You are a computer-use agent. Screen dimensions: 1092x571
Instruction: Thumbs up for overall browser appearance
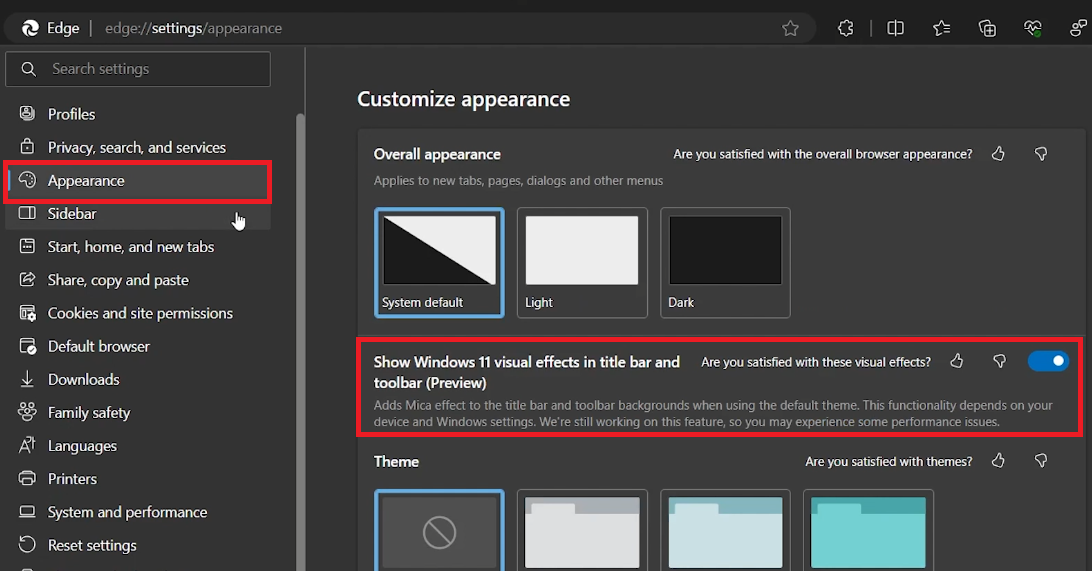[x=998, y=154]
